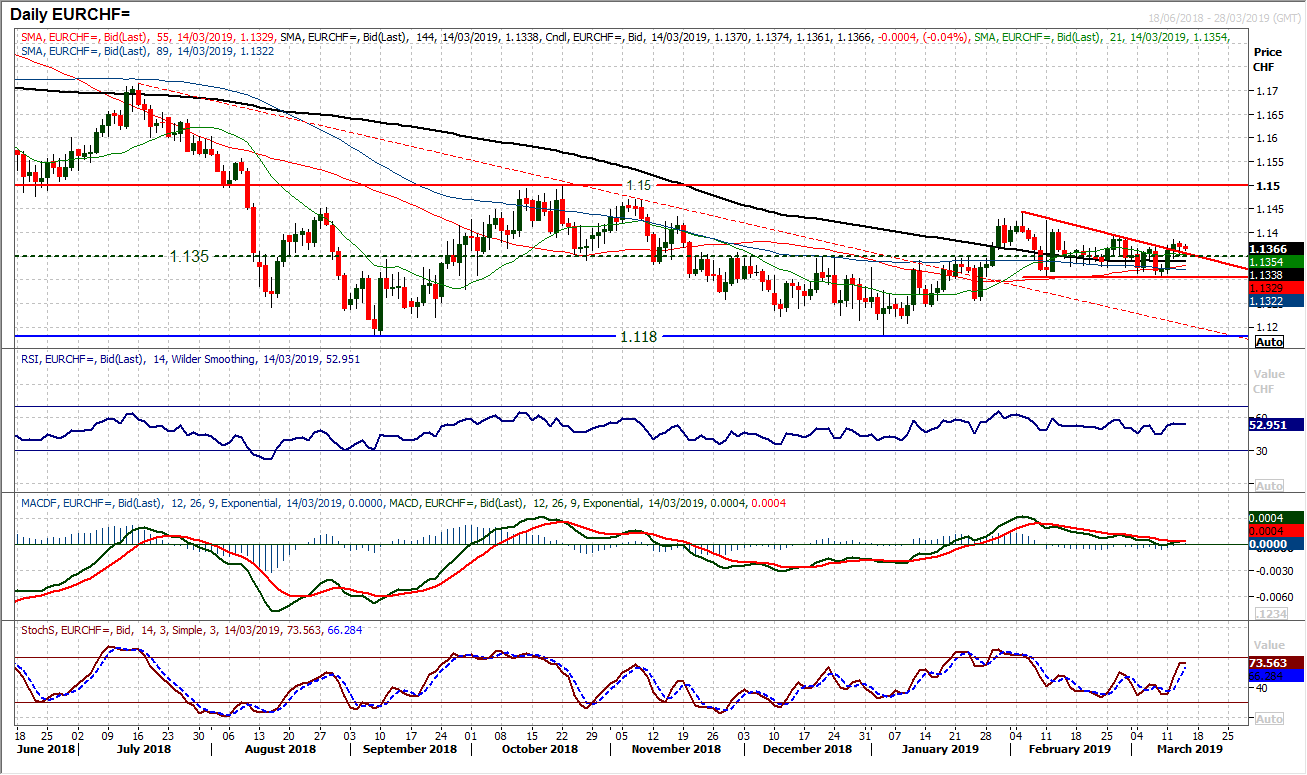Click the red 1.1329 SMA value tag
The height and width of the screenshot is (775, 1307).
click(x=1273, y=287)
